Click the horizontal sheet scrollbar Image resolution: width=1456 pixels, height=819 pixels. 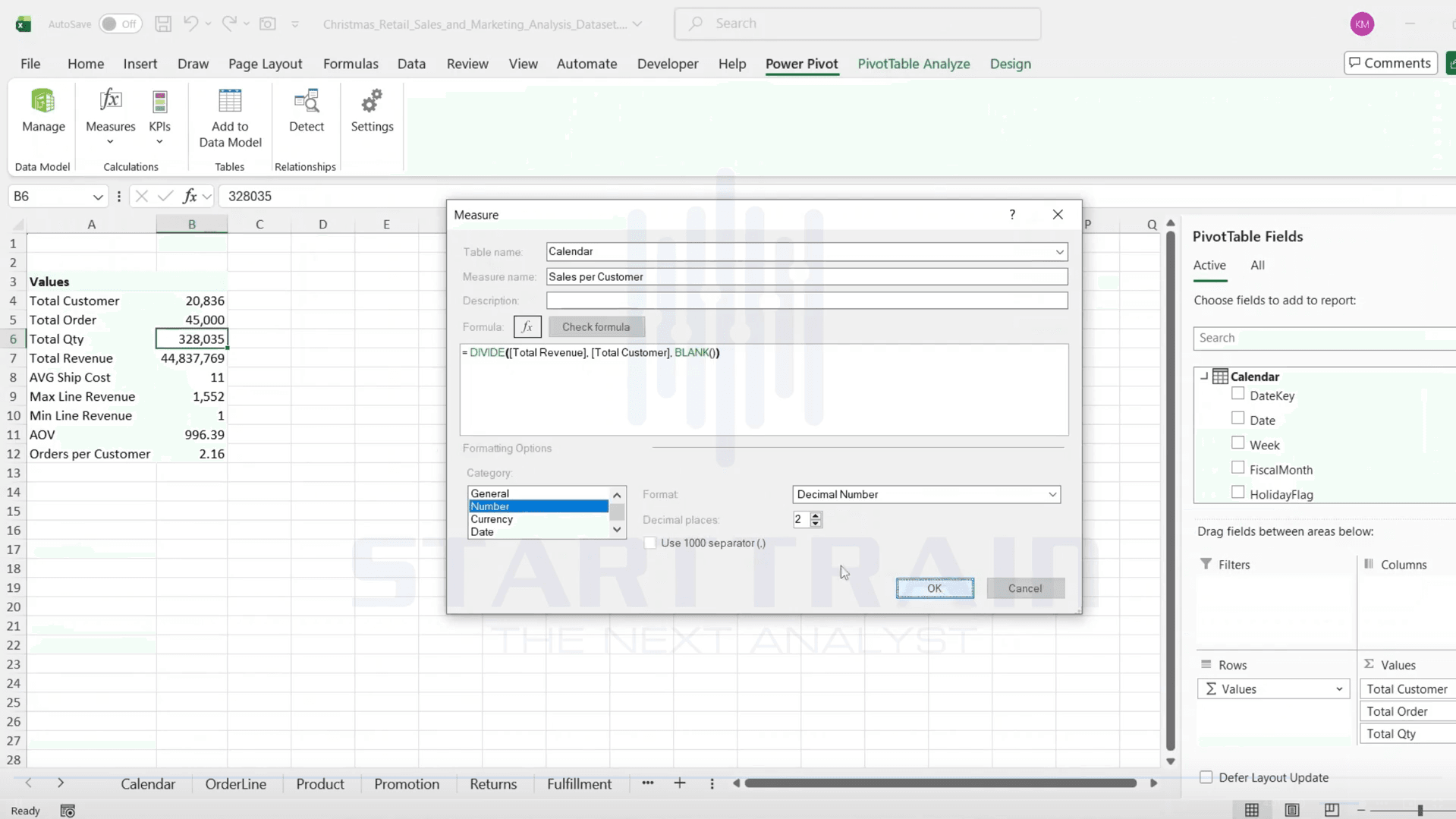[941, 783]
